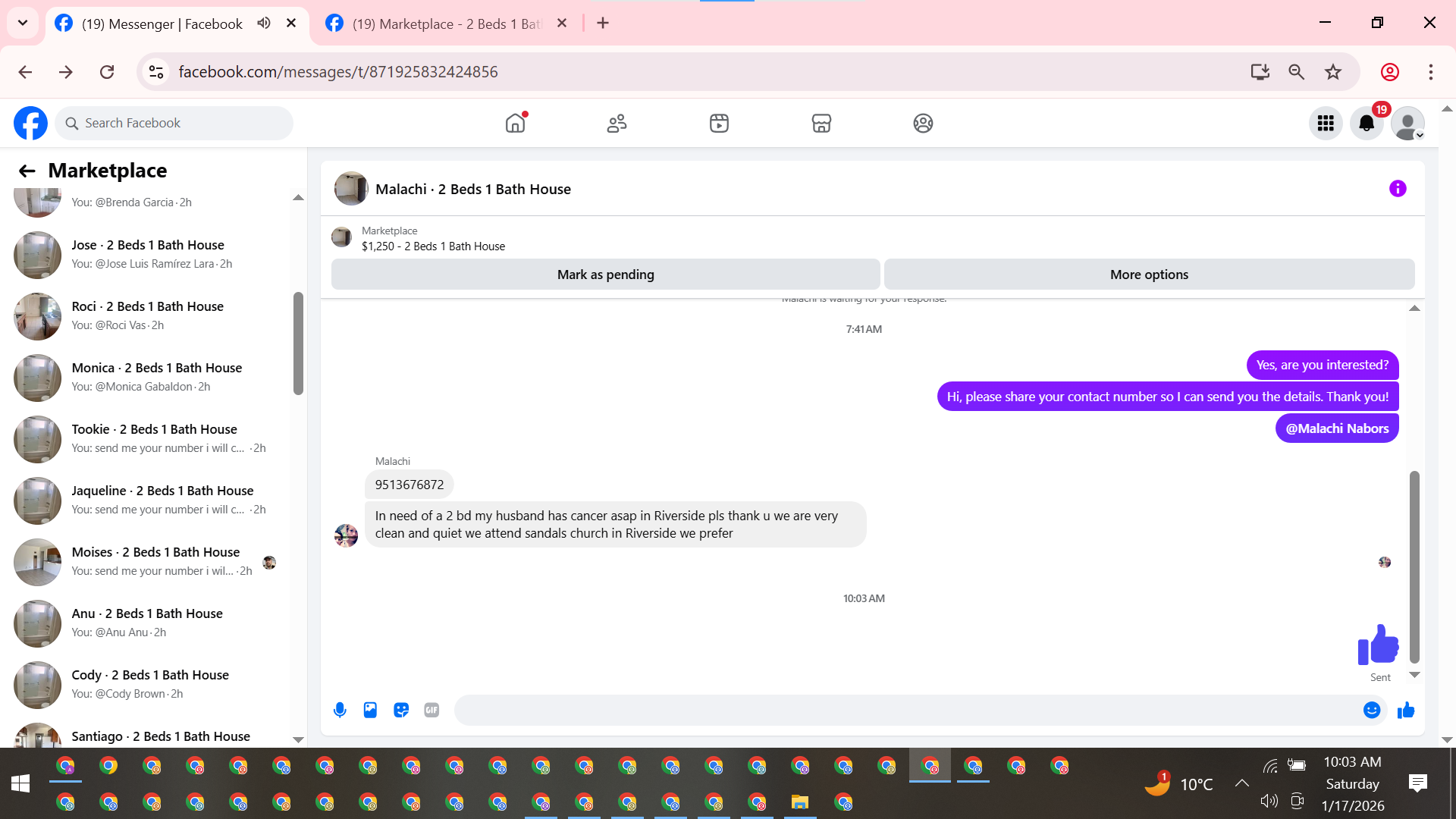This screenshot has height=819, width=1456.
Task: Send a thumbs-up like
Action: click(1406, 710)
